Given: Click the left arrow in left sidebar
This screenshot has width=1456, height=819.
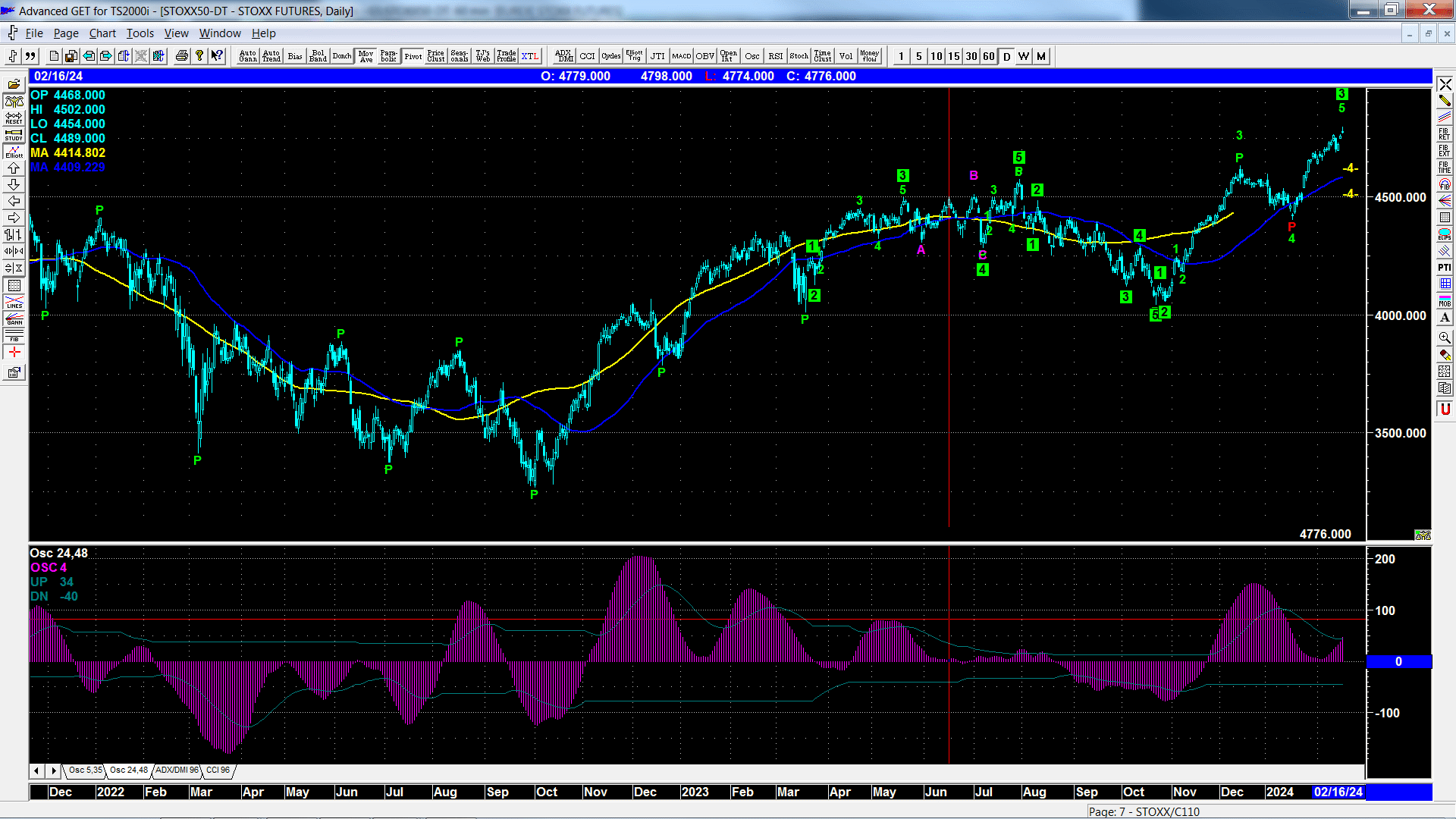Looking at the screenshot, I should tap(14, 202).
